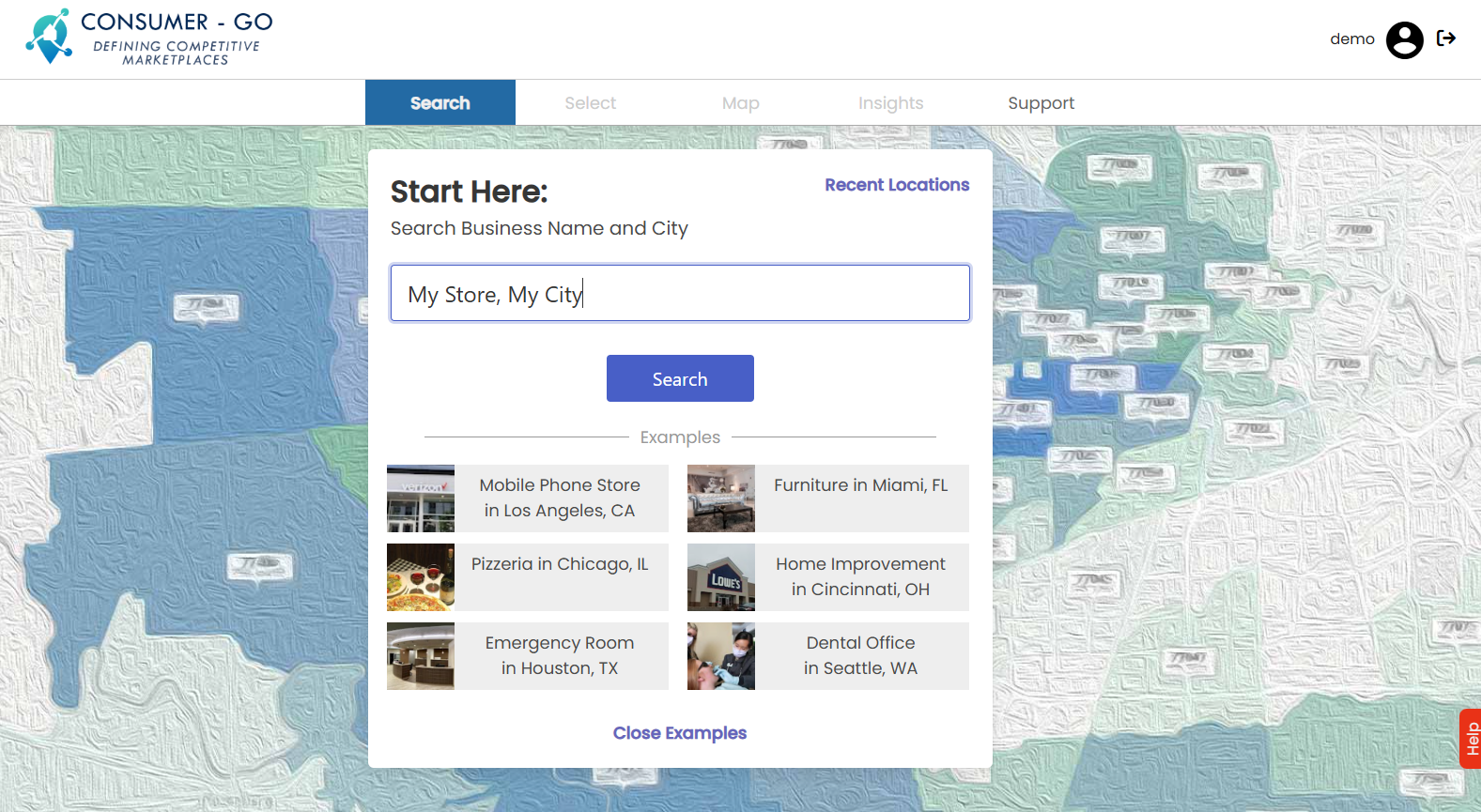Open the Insights tab
The image size is (1481, 812).
pyautogui.click(x=891, y=102)
